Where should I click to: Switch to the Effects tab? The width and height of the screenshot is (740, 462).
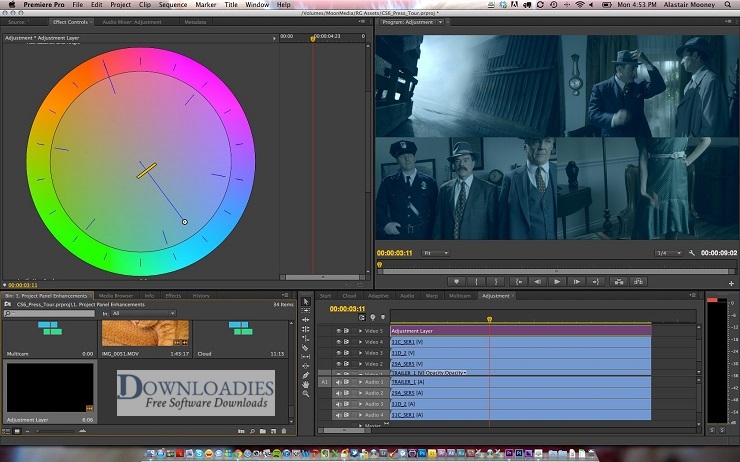tap(173, 296)
